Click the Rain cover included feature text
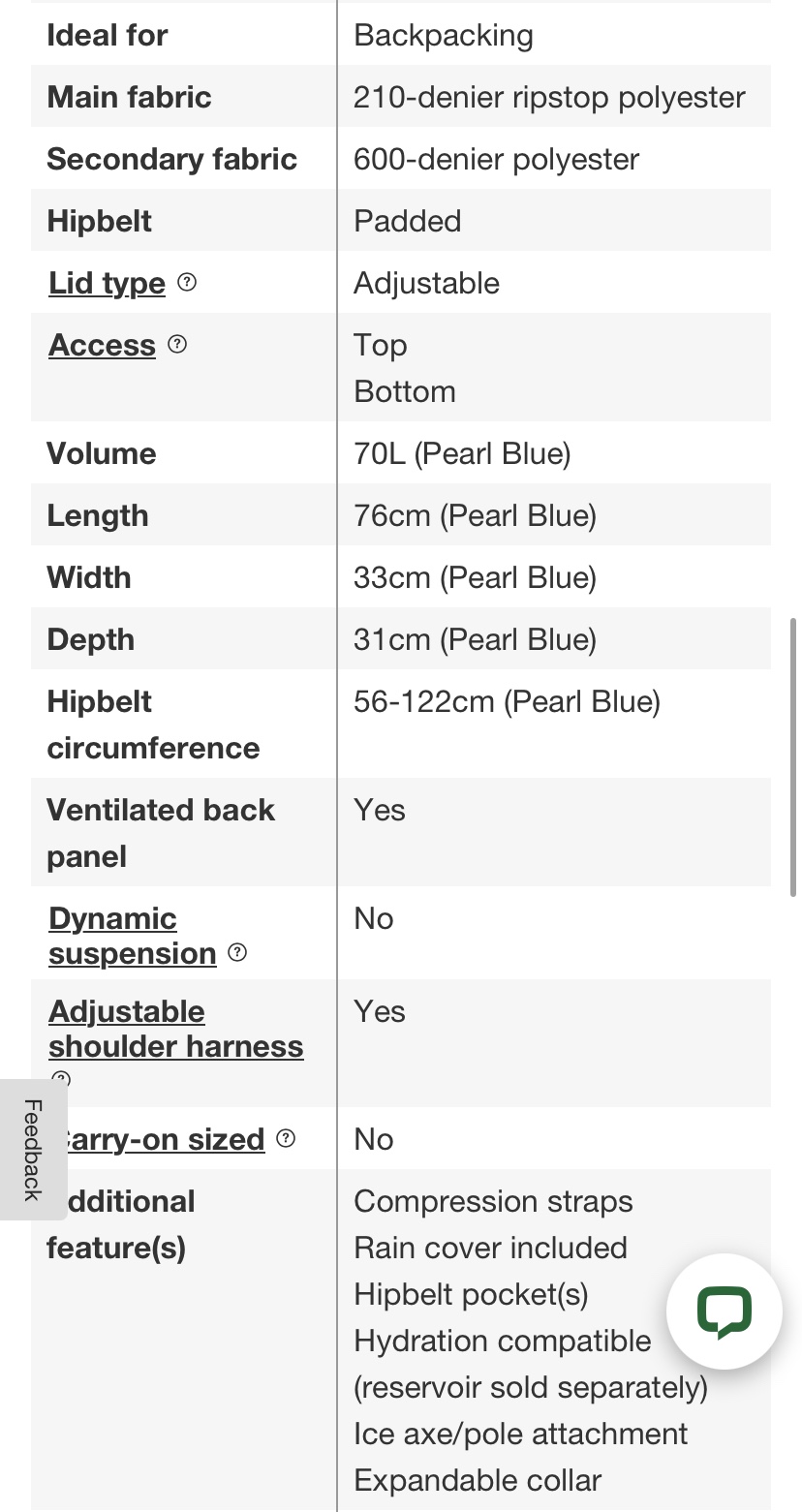This screenshot has height=1512, width=802. coord(490,1248)
